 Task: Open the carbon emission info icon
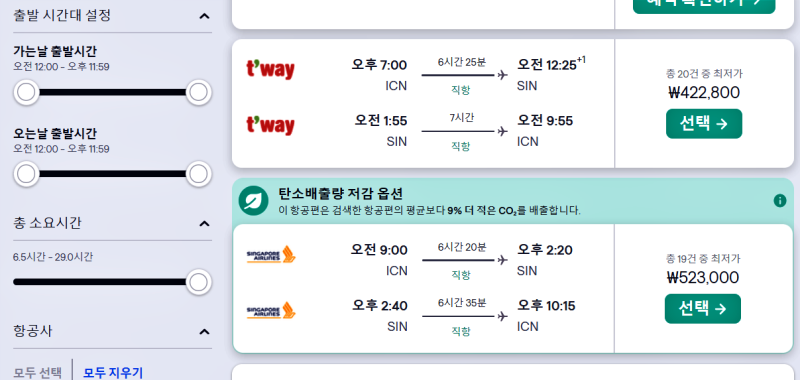click(780, 200)
